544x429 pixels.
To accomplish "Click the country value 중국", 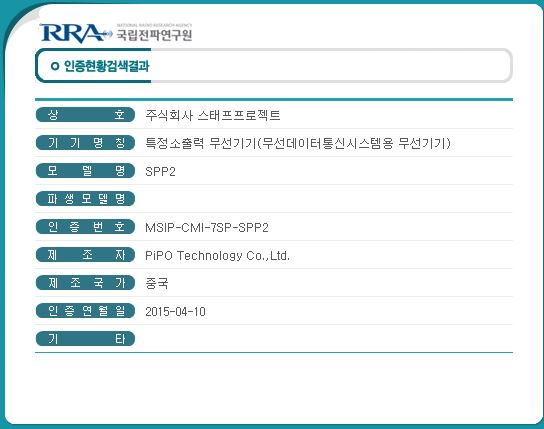I will [x=157, y=283].
